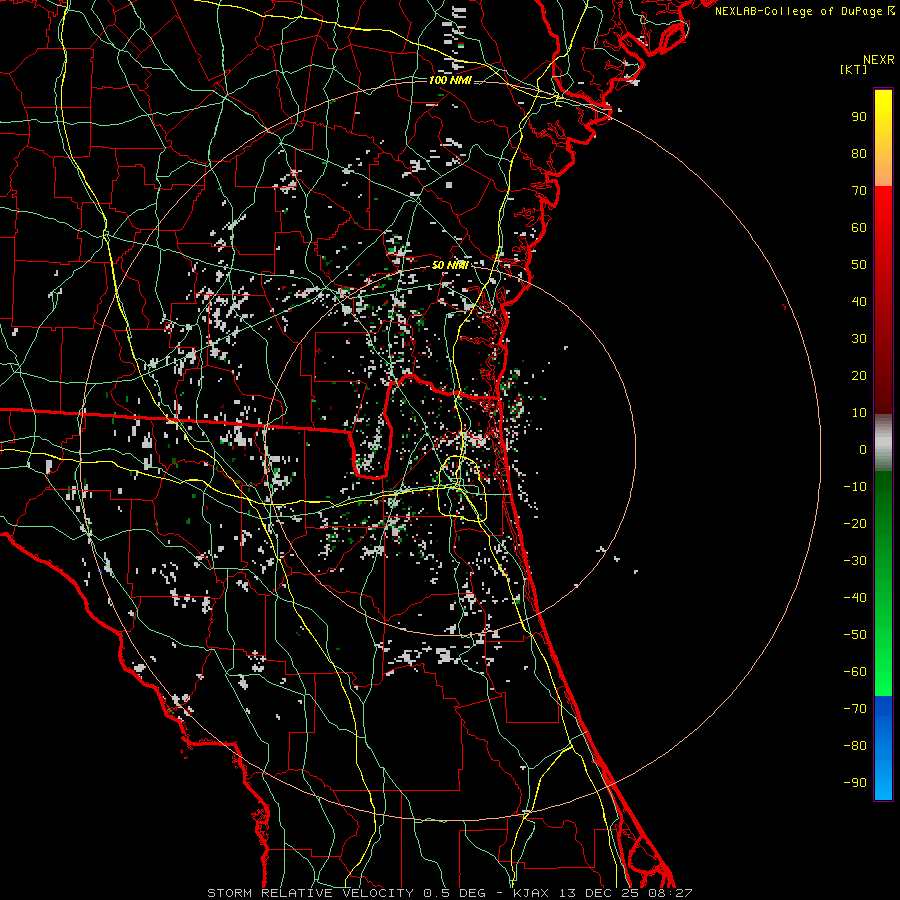The width and height of the screenshot is (900, 900).
Task: Click the -10 value on velocity scale
Action: point(855,487)
